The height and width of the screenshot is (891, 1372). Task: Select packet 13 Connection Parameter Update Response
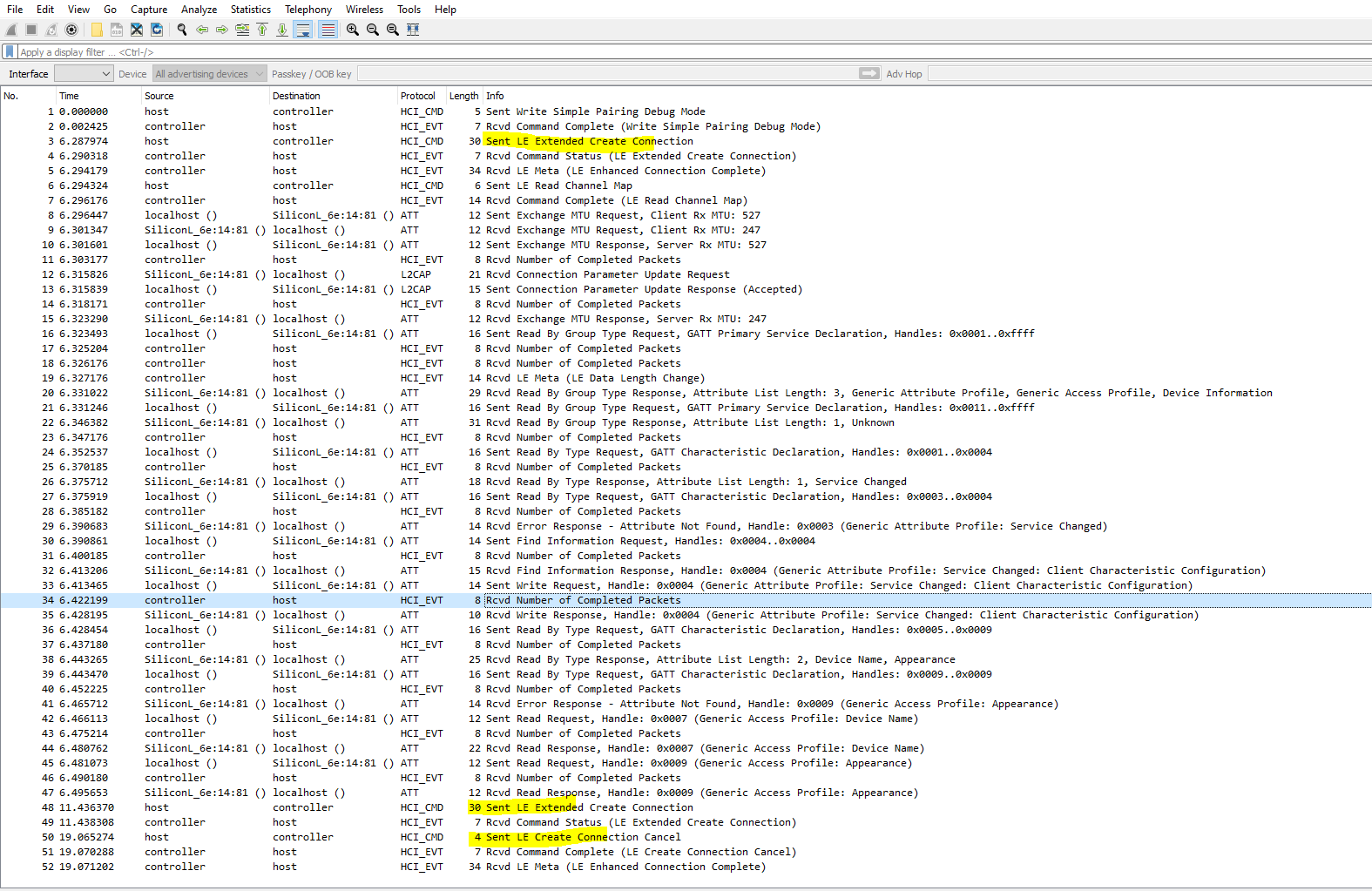tap(686, 289)
